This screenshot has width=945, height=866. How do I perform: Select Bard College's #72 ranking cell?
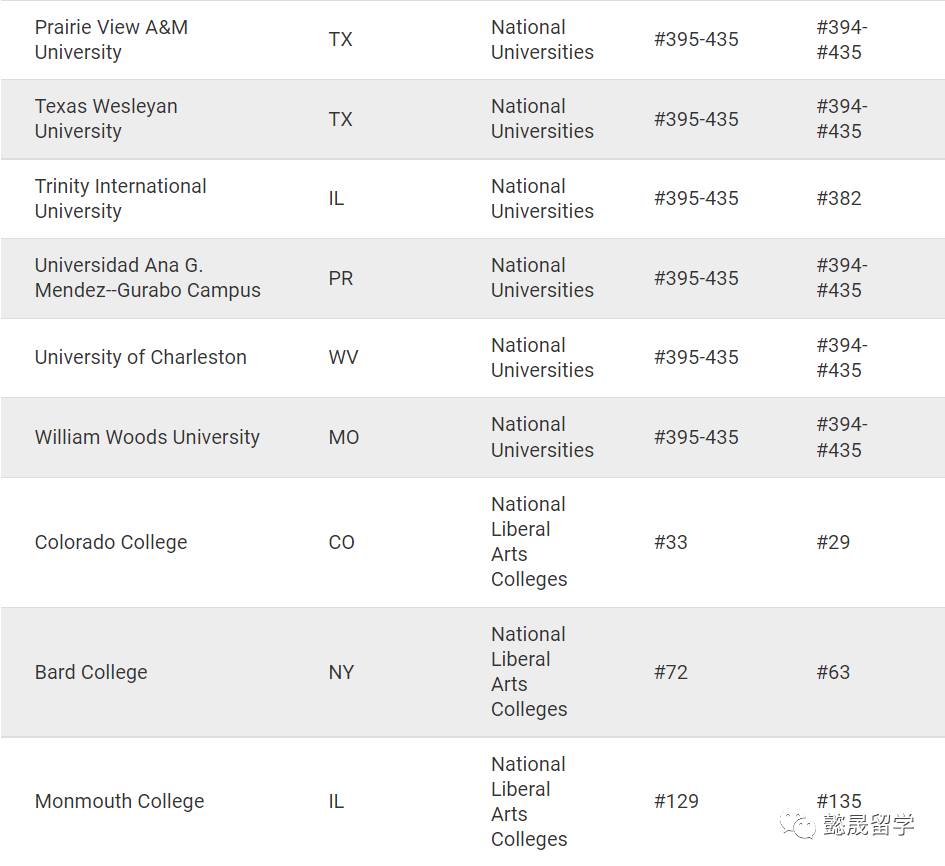pos(671,672)
